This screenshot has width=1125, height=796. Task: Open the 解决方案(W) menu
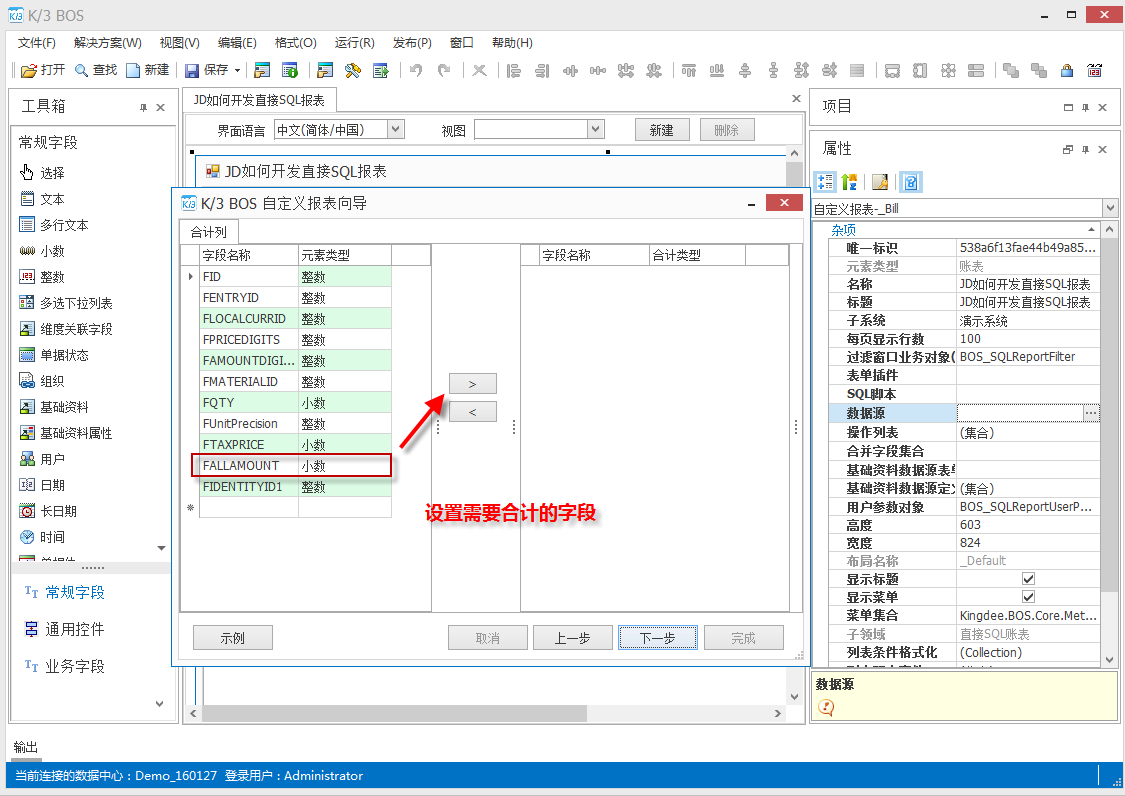pos(108,42)
